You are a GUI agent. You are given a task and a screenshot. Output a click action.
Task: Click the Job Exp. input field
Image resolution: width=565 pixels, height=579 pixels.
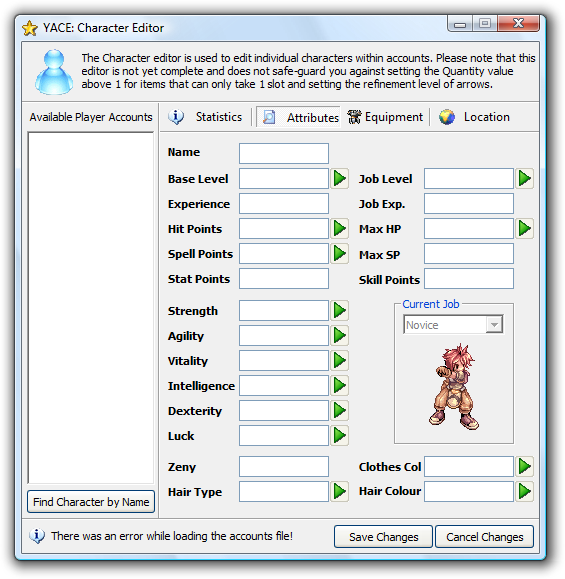(469, 203)
